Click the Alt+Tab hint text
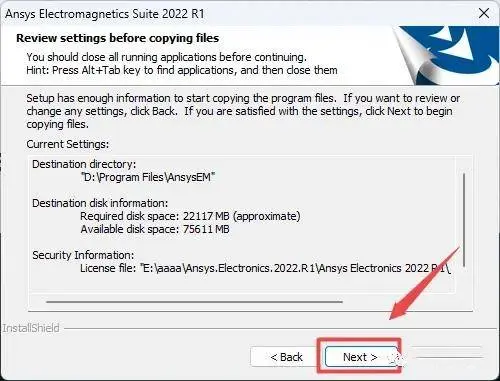500x381 pixels. [182, 70]
